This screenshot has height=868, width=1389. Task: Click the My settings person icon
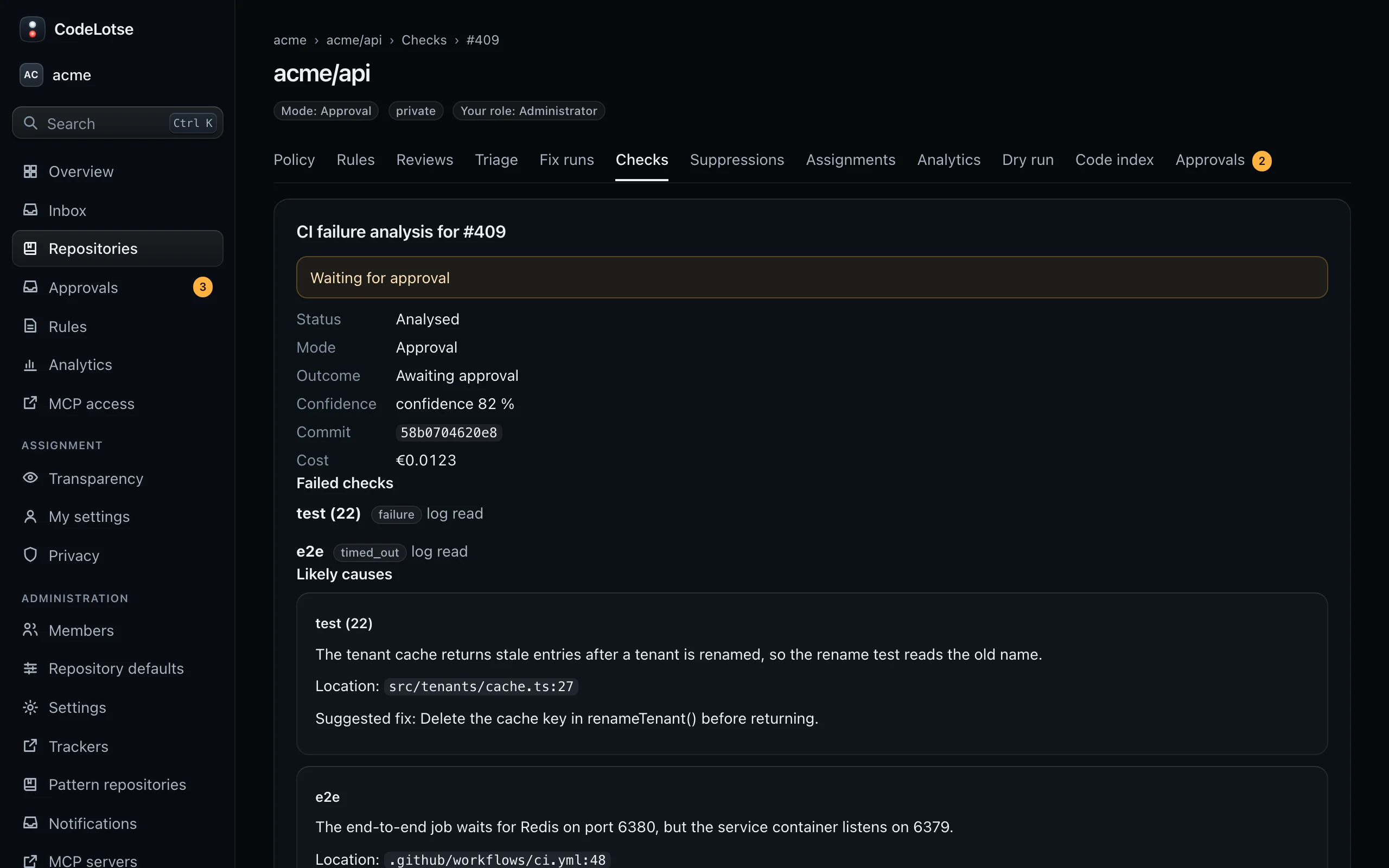(x=30, y=516)
